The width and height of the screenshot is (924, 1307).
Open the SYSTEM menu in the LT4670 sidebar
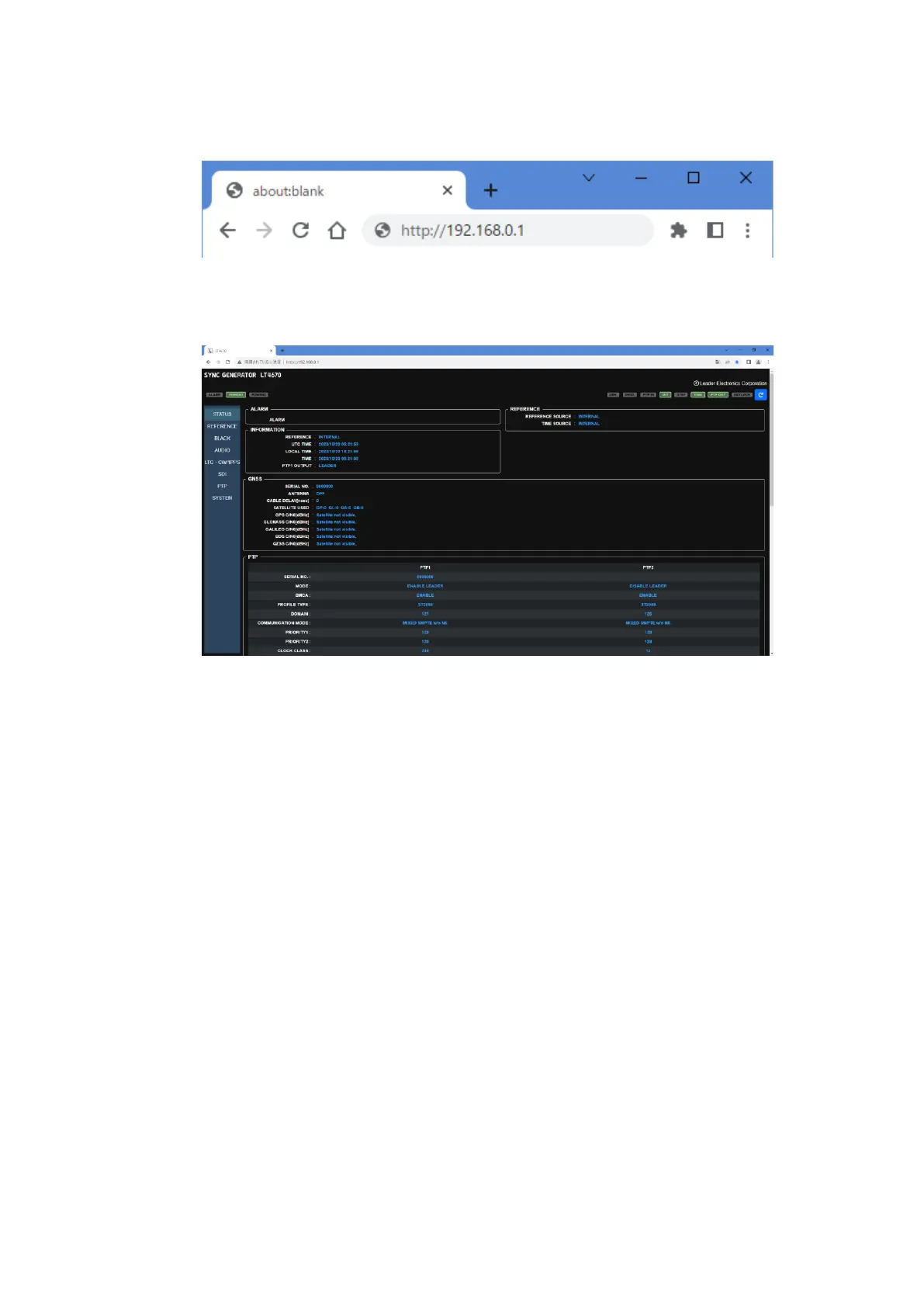coord(222,498)
